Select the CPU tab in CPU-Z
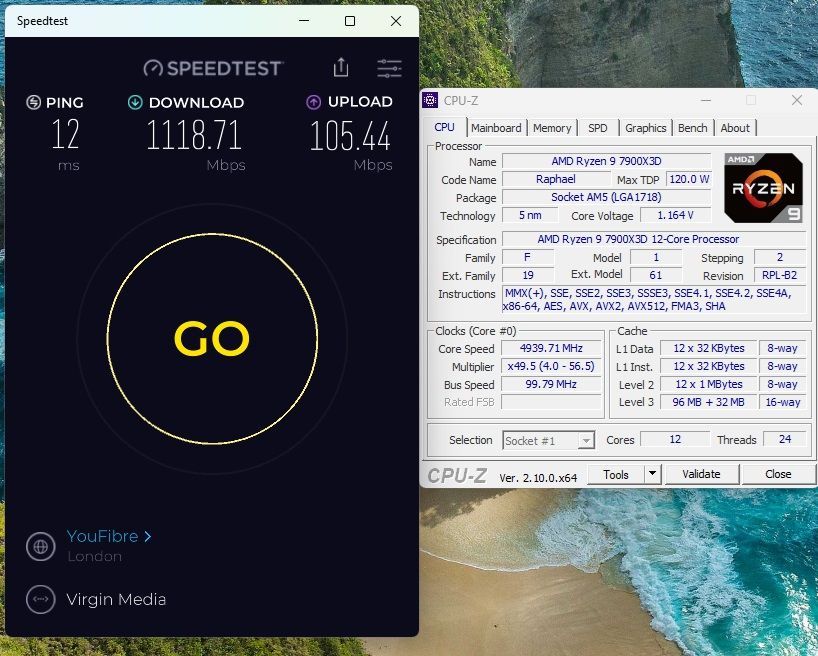This screenshot has width=818, height=656. [444, 127]
